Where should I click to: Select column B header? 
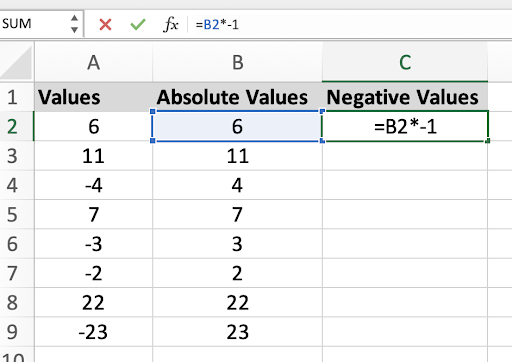coord(237,62)
